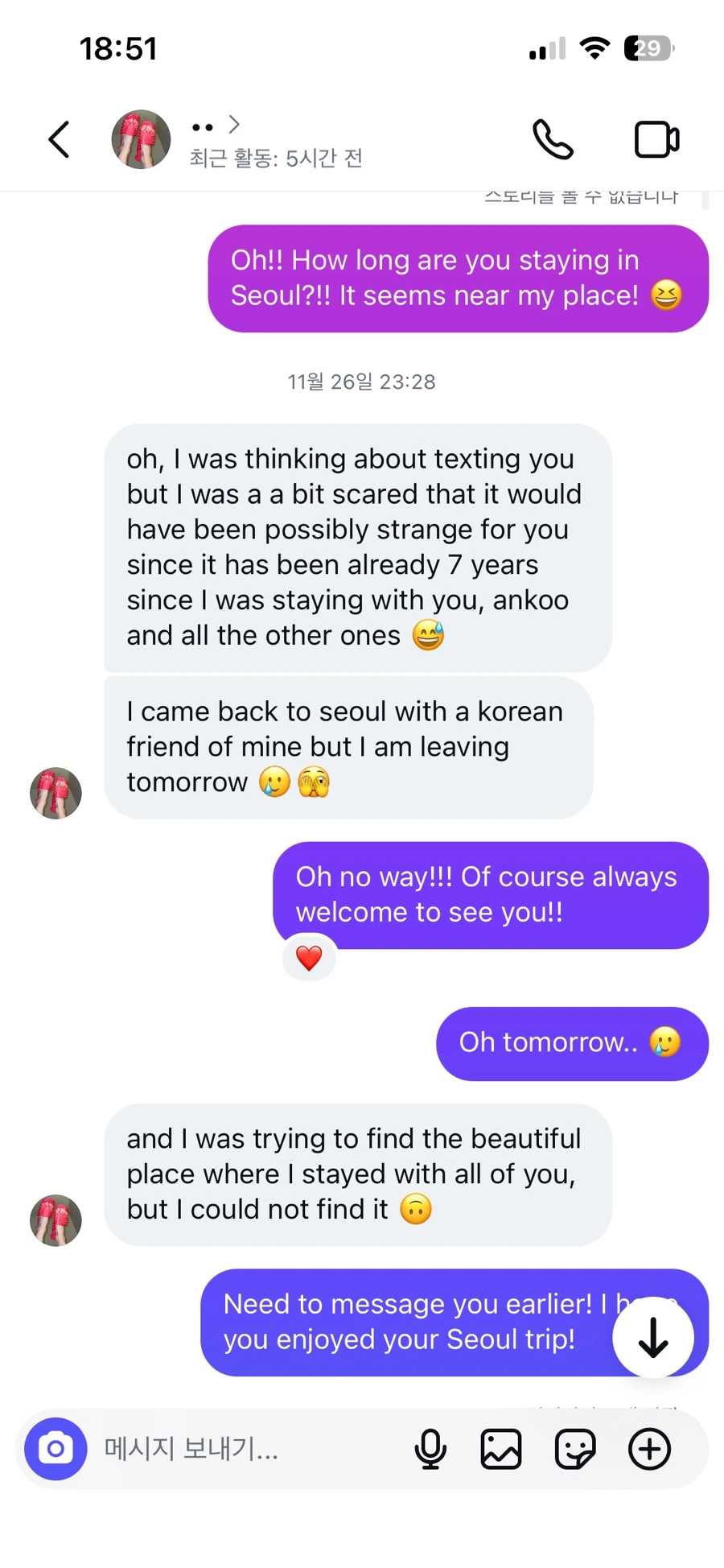This screenshot has width=724, height=1568.
Task: Jump to latest messages with down arrow
Action: point(653,1337)
